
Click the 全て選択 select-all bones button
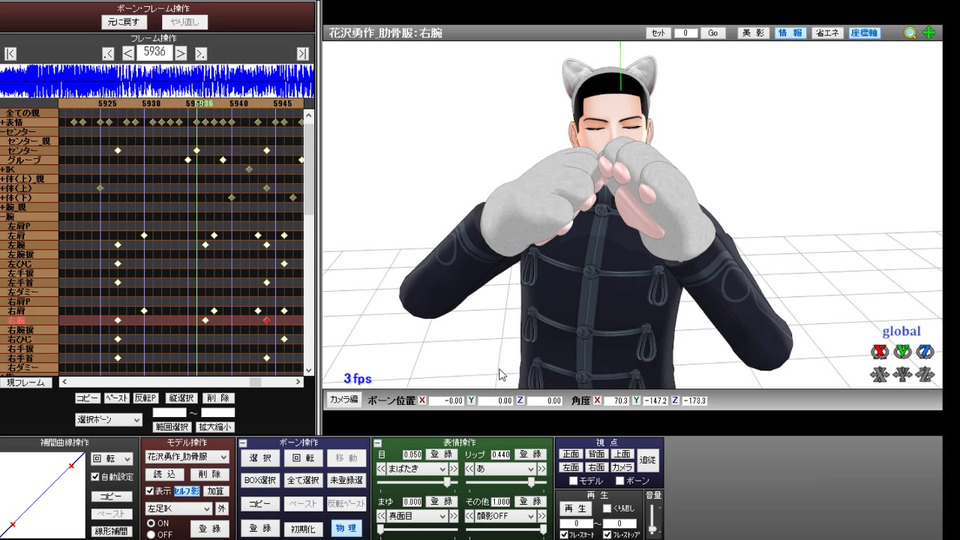tap(303, 481)
